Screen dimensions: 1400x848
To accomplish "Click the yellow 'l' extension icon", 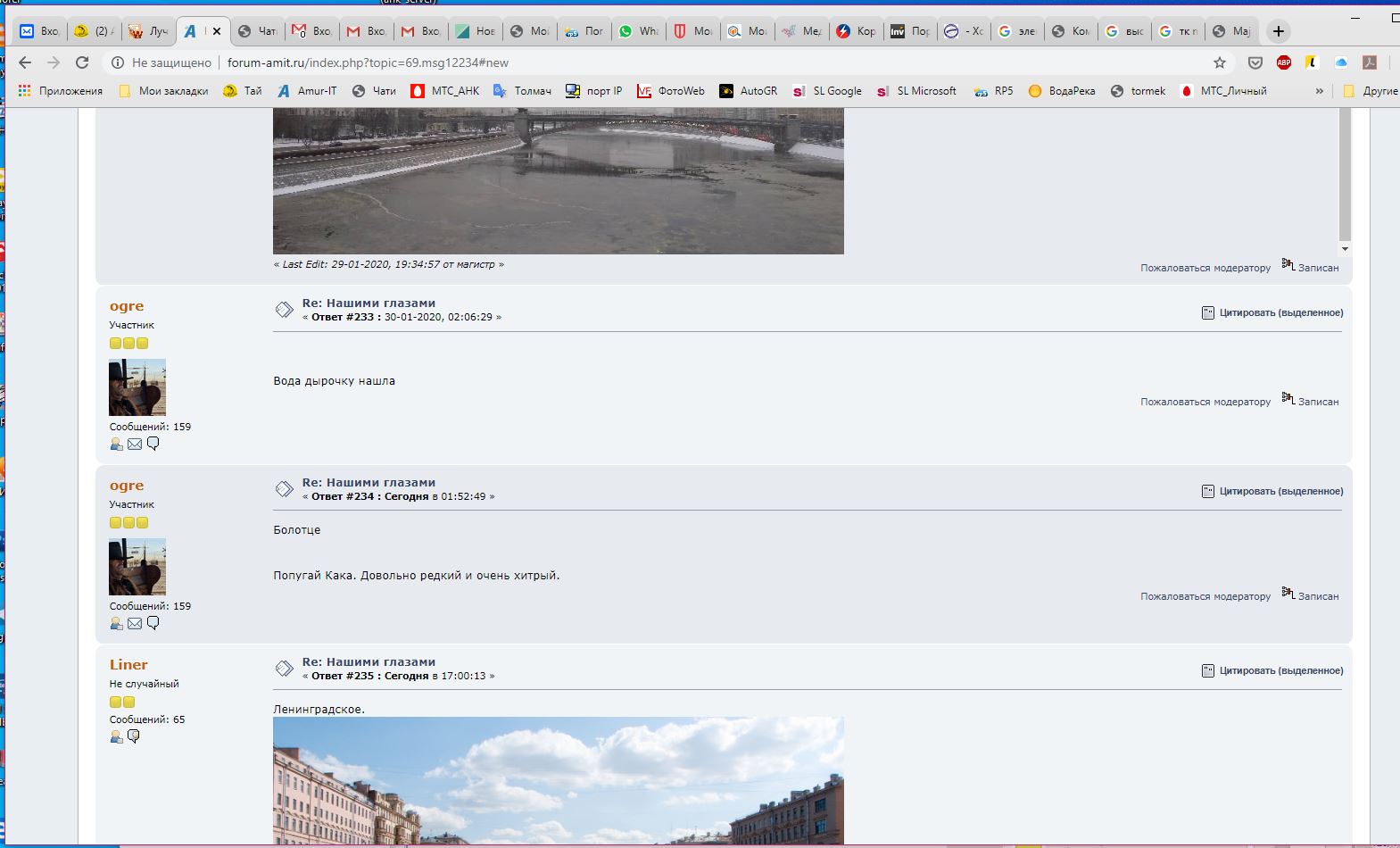I will (x=1312, y=62).
